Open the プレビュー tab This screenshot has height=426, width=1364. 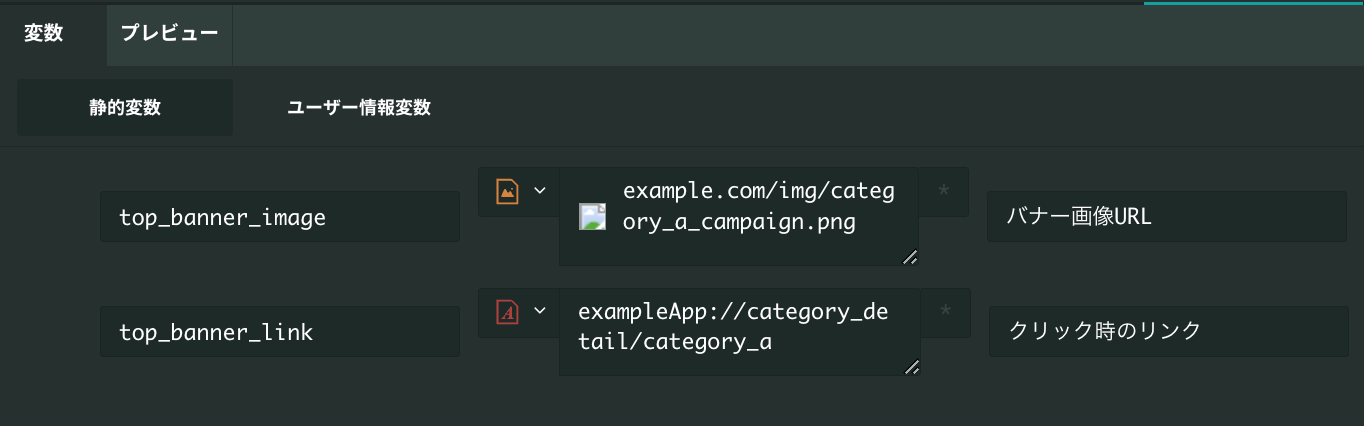[x=170, y=33]
